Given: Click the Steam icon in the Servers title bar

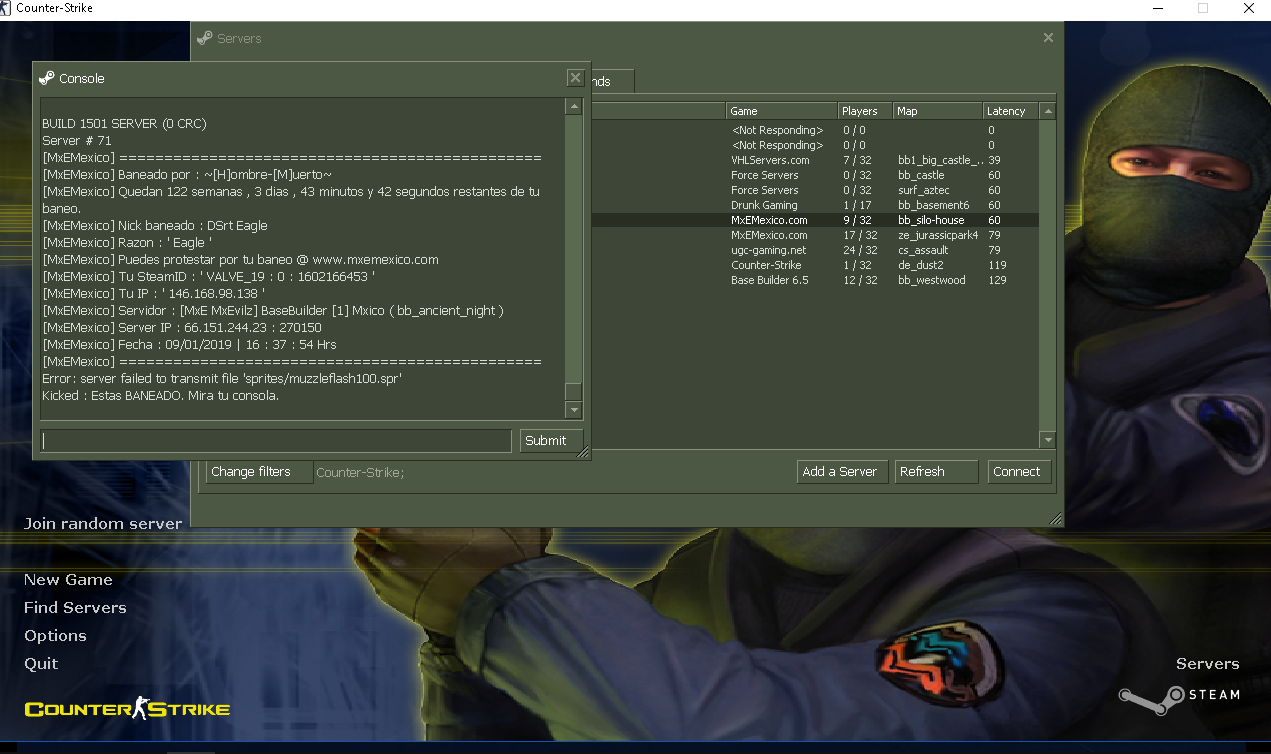Looking at the screenshot, I should pyautogui.click(x=205, y=38).
